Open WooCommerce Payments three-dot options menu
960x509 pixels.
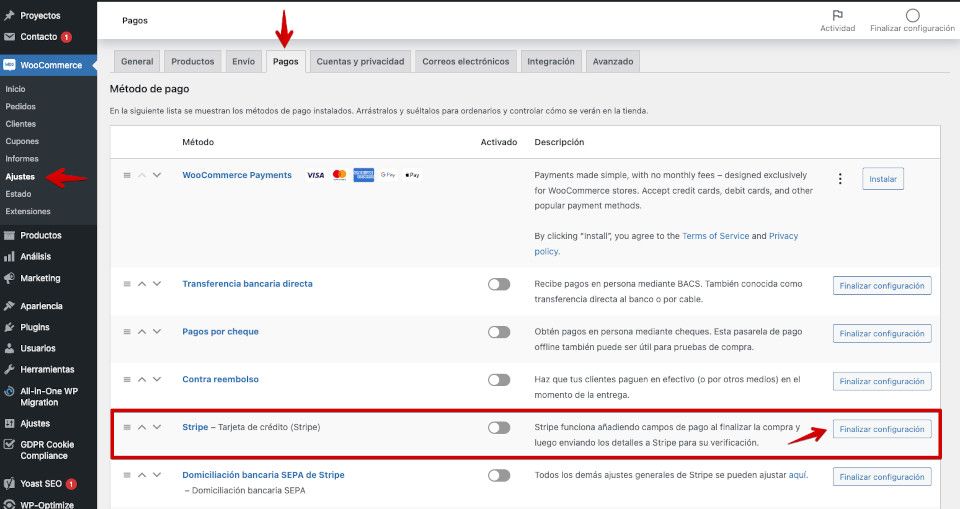tap(840, 179)
